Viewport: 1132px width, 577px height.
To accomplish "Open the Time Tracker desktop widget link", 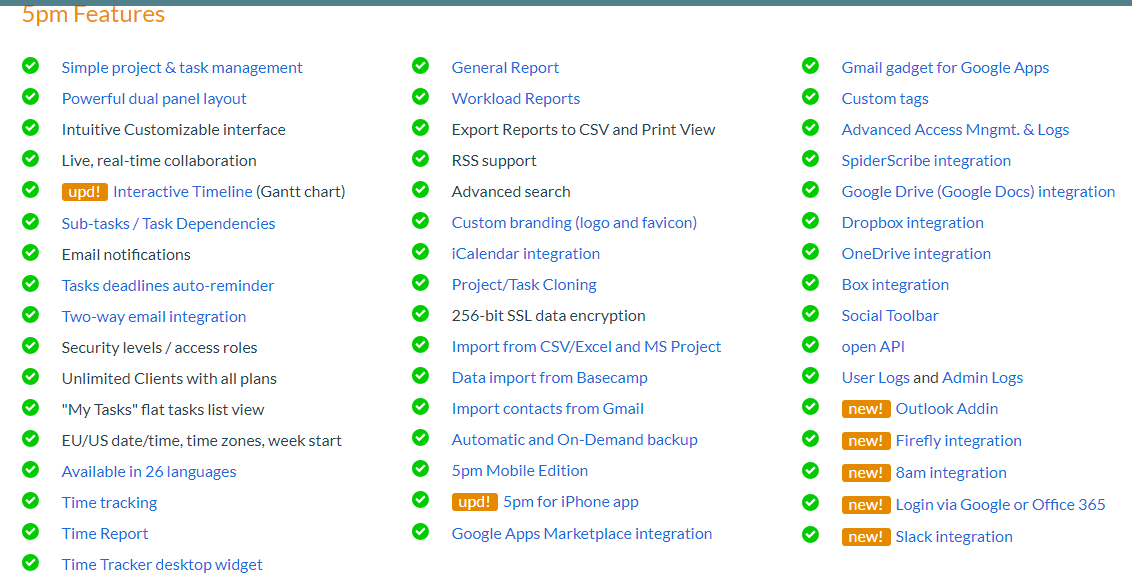I will point(162,565).
